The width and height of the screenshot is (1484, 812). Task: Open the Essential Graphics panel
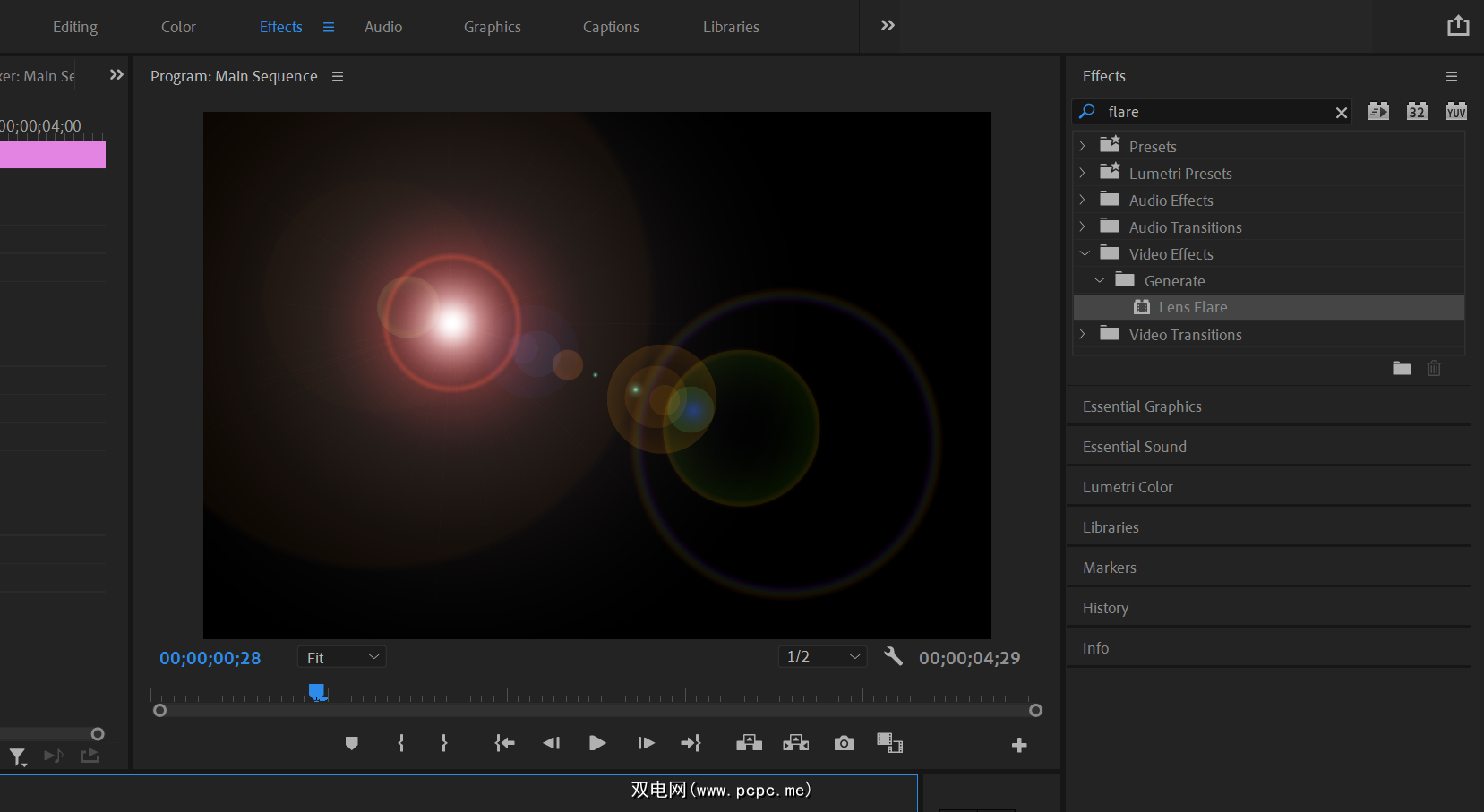click(1142, 406)
